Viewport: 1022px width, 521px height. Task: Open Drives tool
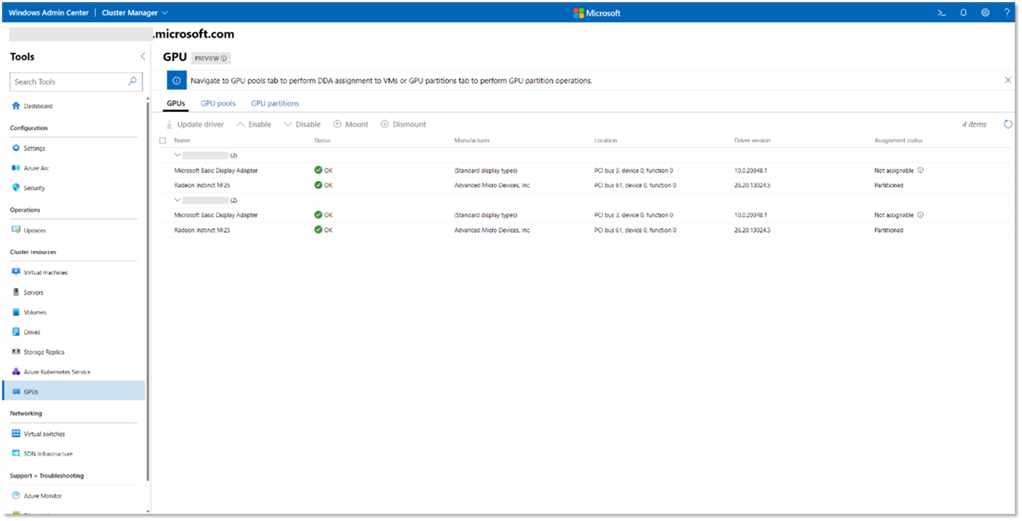pyautogui.click(x=32, y=332)
